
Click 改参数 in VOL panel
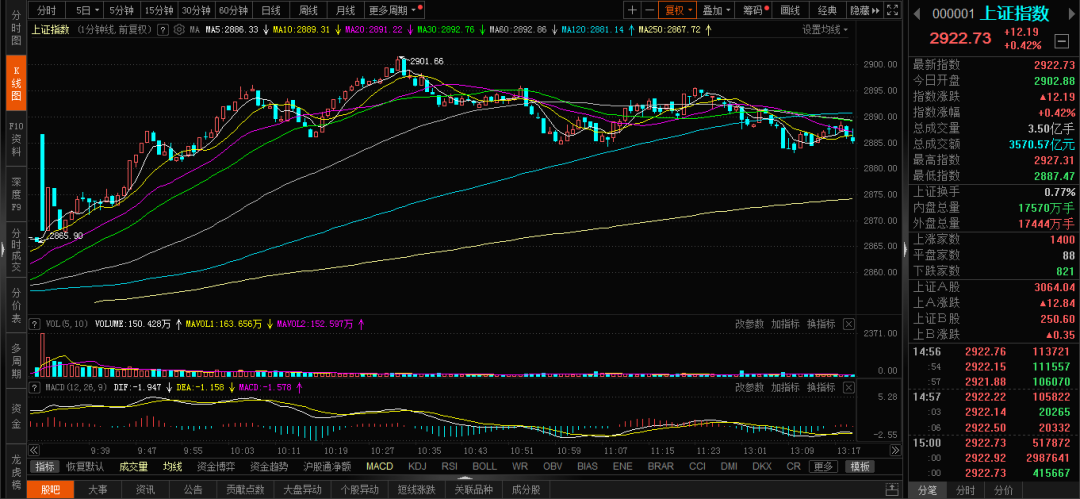click(x=749, y=323)
